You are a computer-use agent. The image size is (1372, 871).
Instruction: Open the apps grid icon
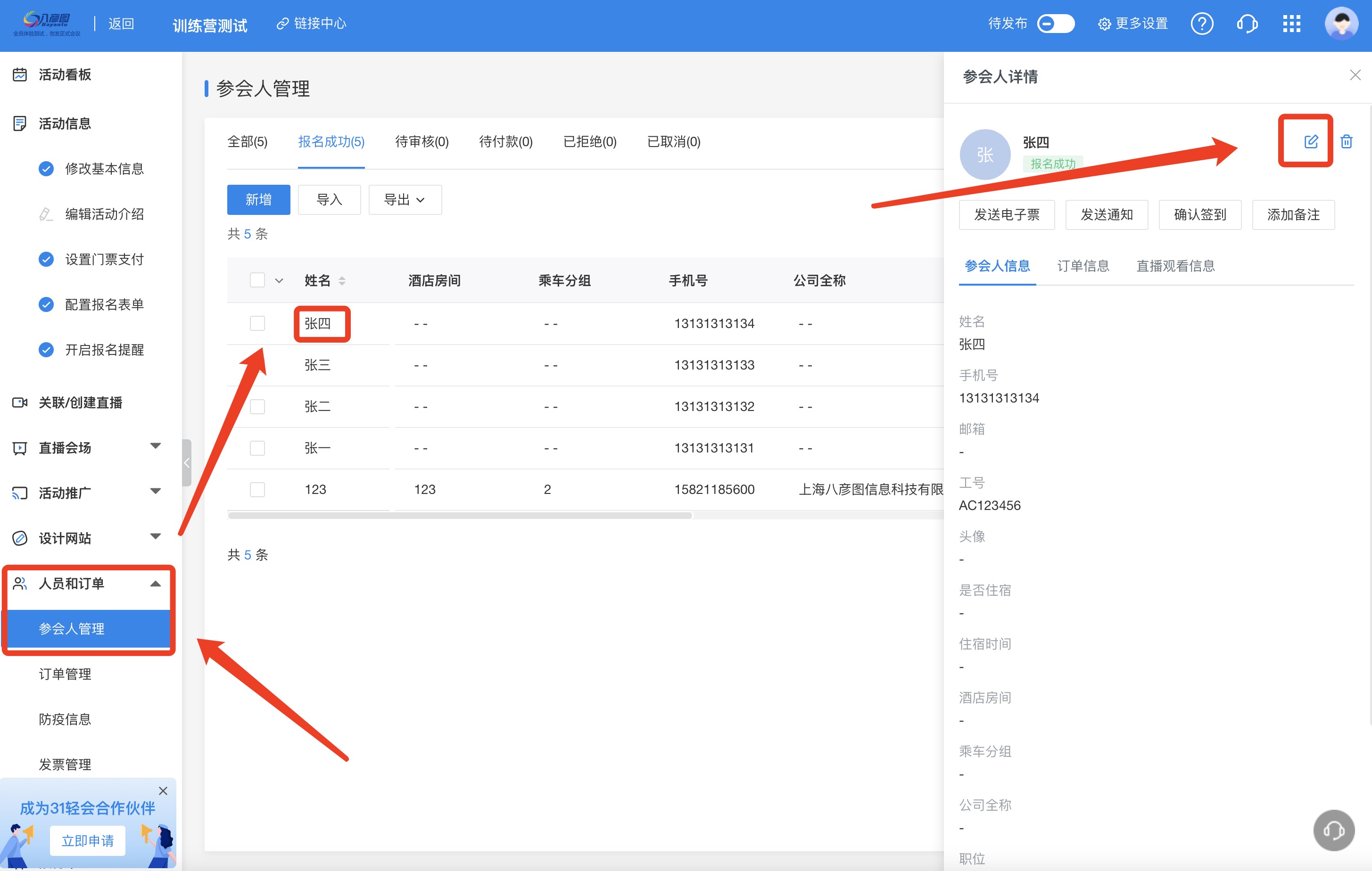pyautogui.click(x=1291, y=24)
